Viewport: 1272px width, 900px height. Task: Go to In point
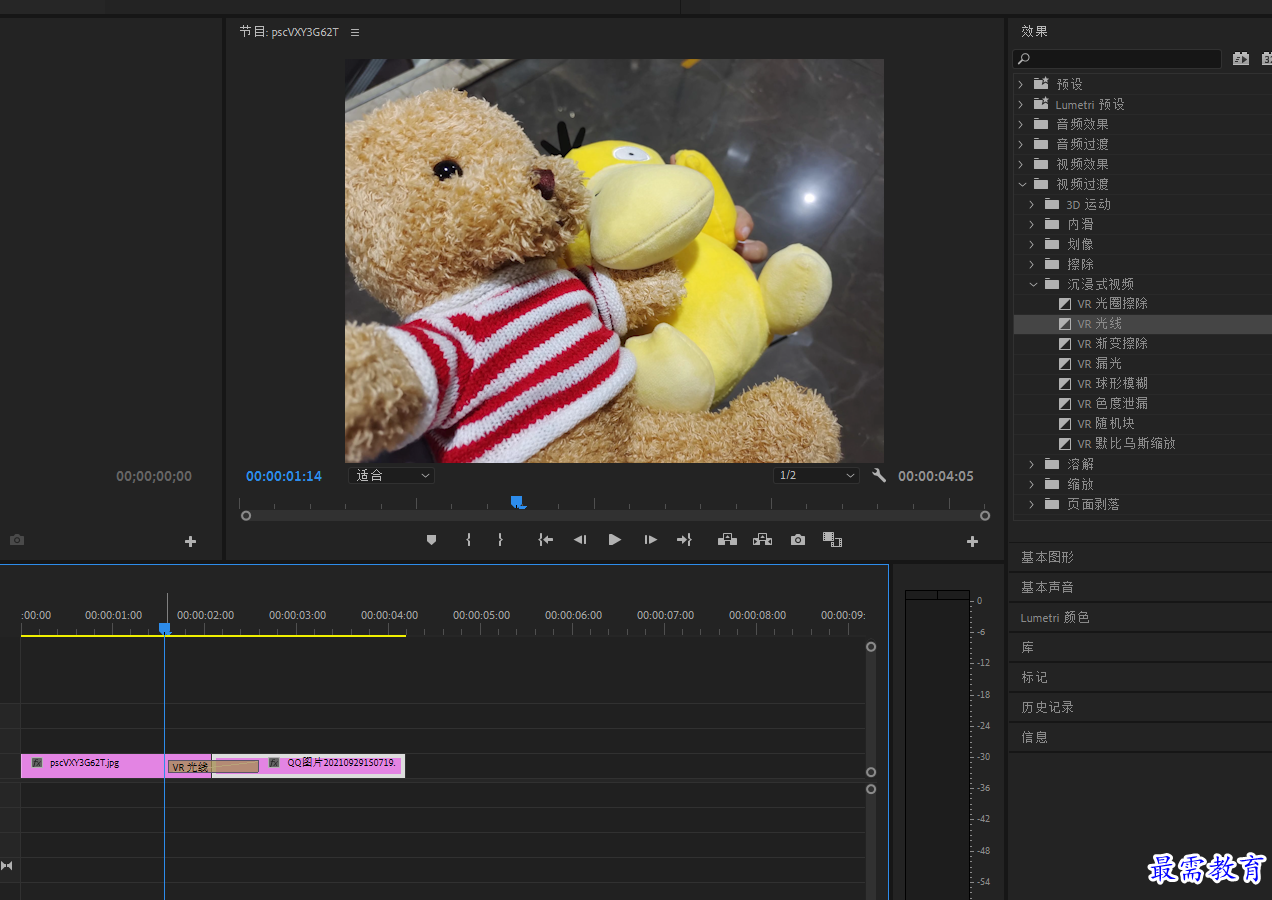coord(545,540)
